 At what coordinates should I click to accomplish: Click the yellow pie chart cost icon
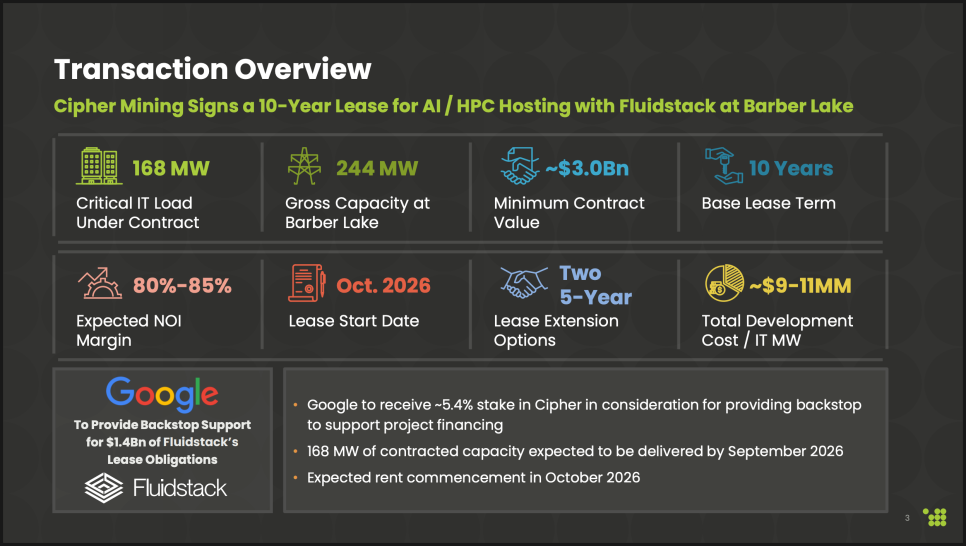click(724, 285)
